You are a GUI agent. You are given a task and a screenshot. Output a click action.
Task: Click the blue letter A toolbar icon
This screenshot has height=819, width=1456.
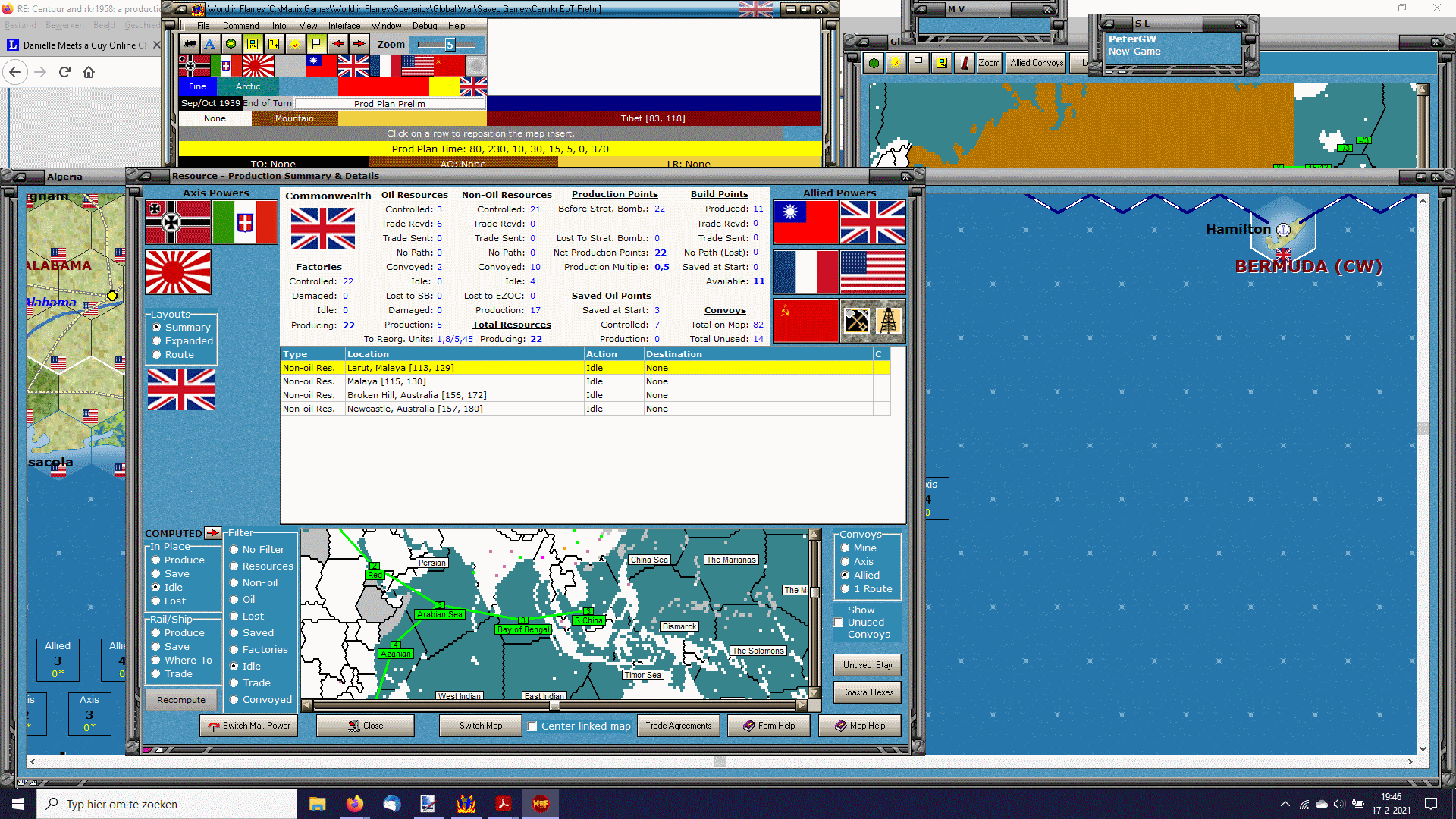pyautogui.click(x=210, y=44)
